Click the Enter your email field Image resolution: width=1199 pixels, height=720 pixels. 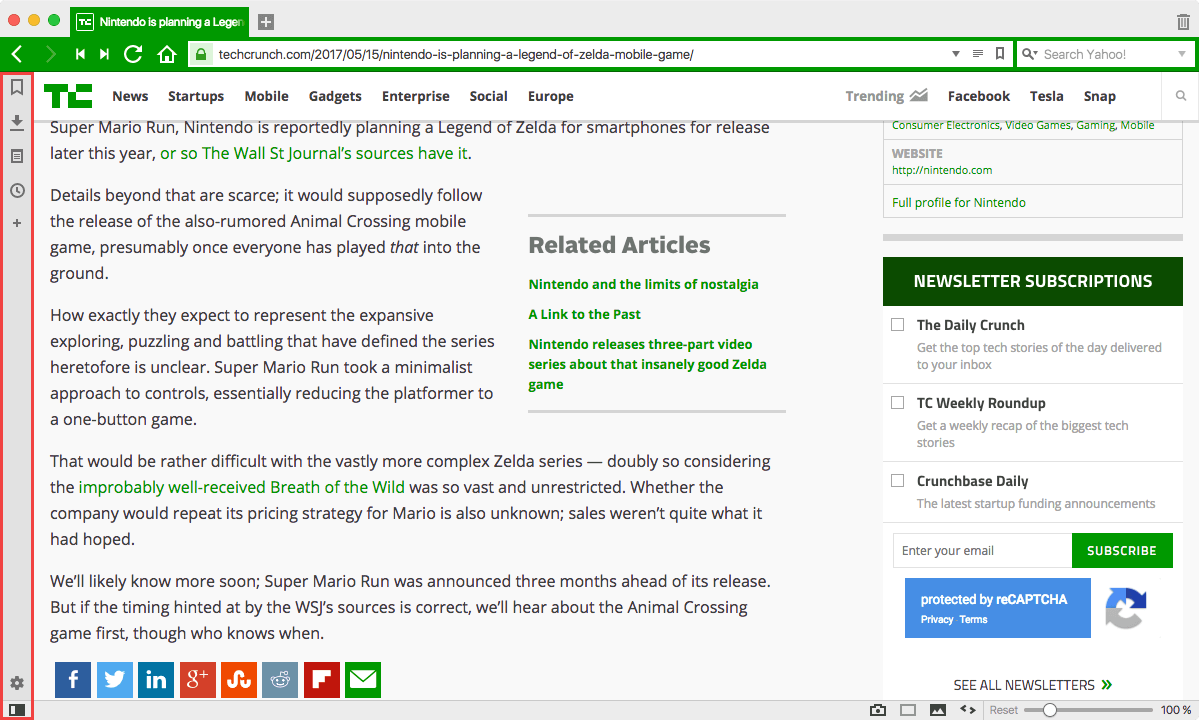[x=983, y=550]
